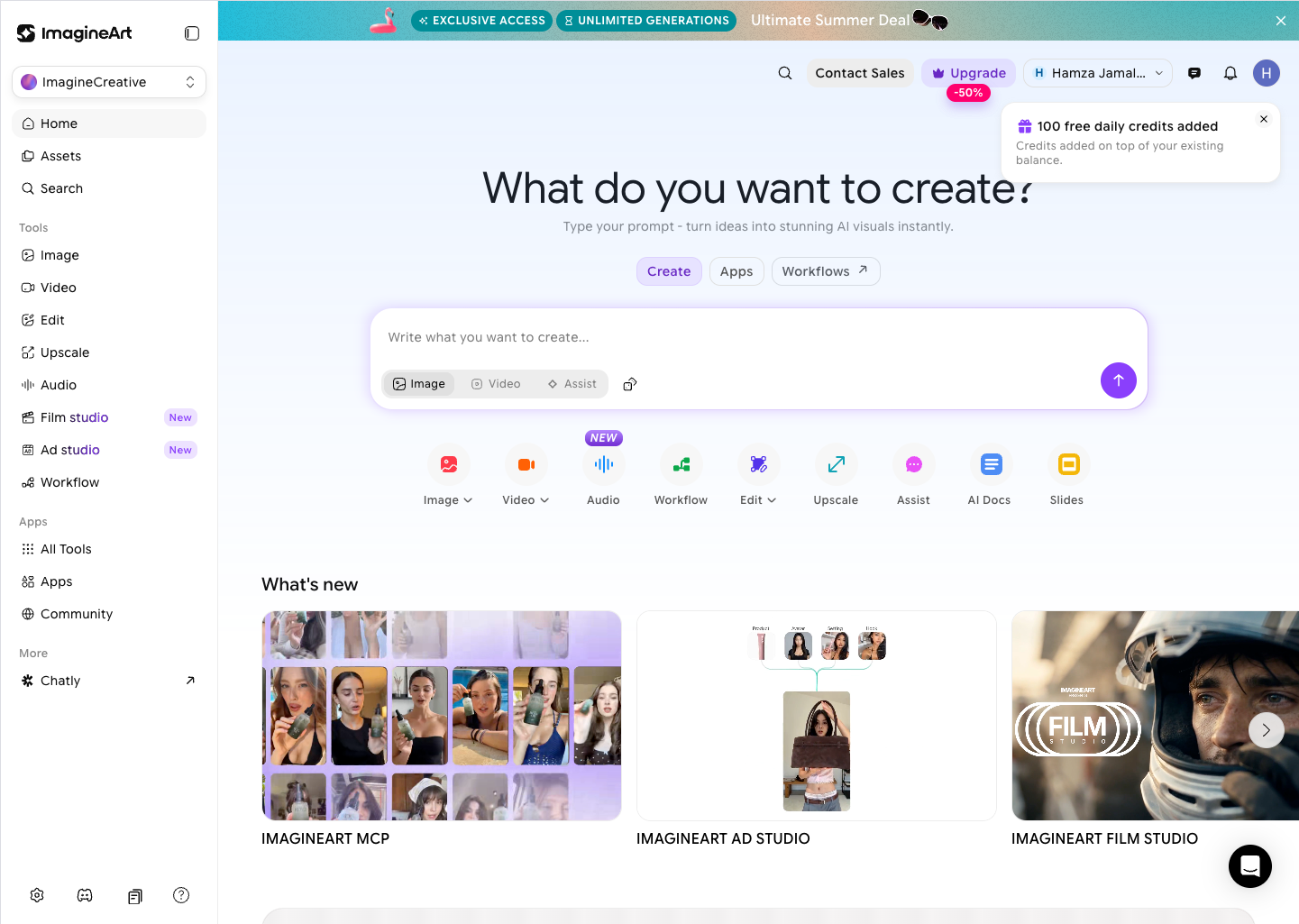Image resolution: width=1299 pixels, height=924 pixels.
Task: Open the ImagineArt Ad Studio thumbnail
Action: coord(817,716)
